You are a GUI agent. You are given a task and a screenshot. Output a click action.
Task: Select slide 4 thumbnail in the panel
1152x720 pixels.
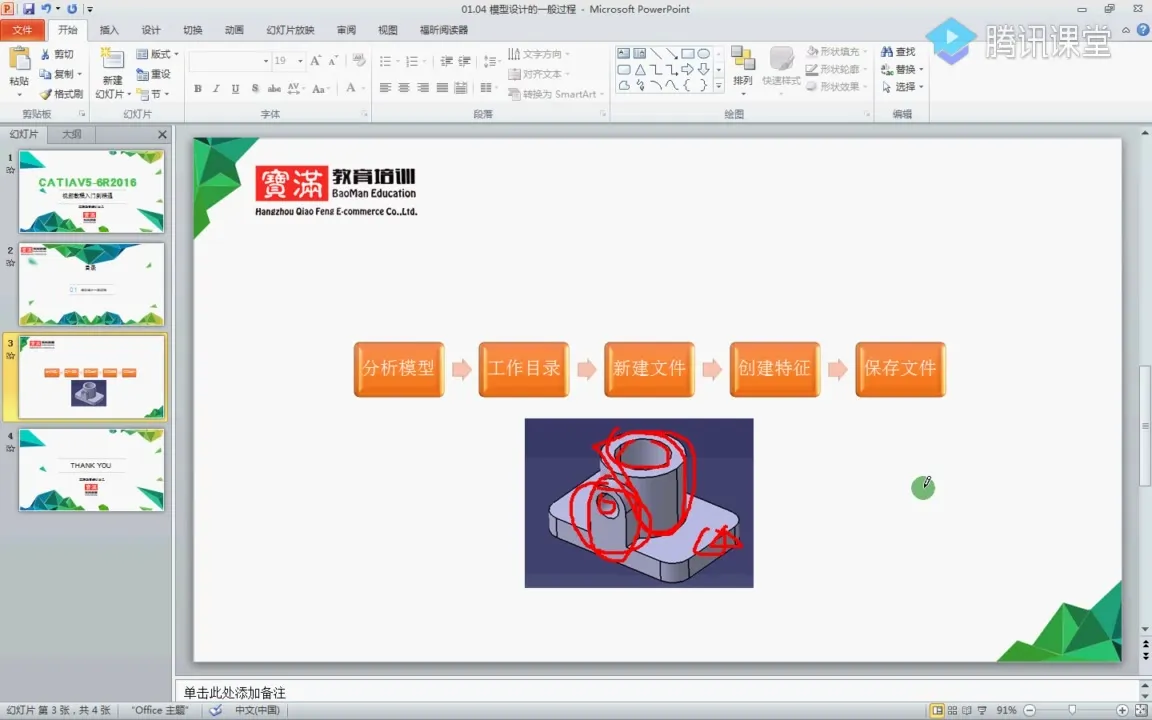[91, 470]
